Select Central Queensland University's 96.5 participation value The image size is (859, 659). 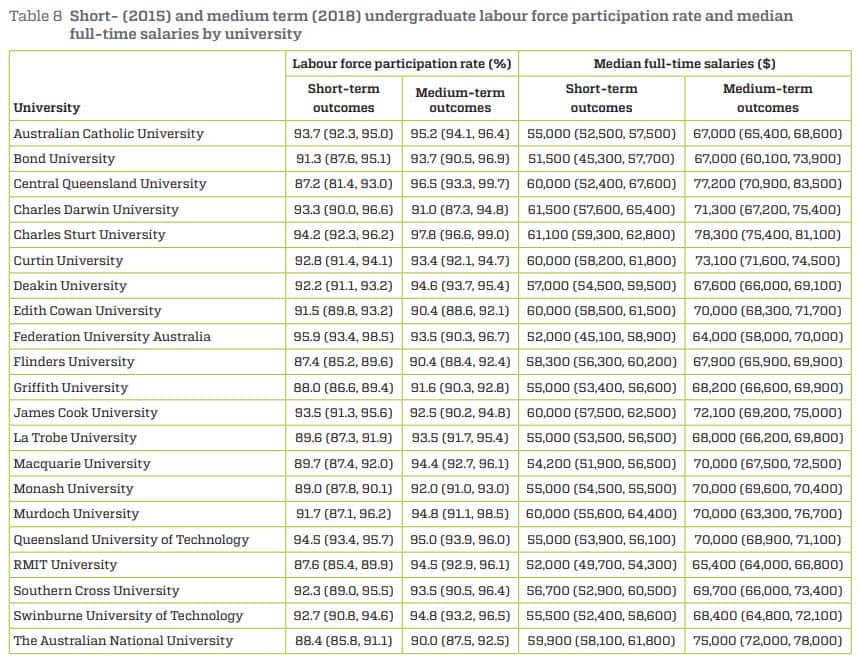[x=460, y=184]
